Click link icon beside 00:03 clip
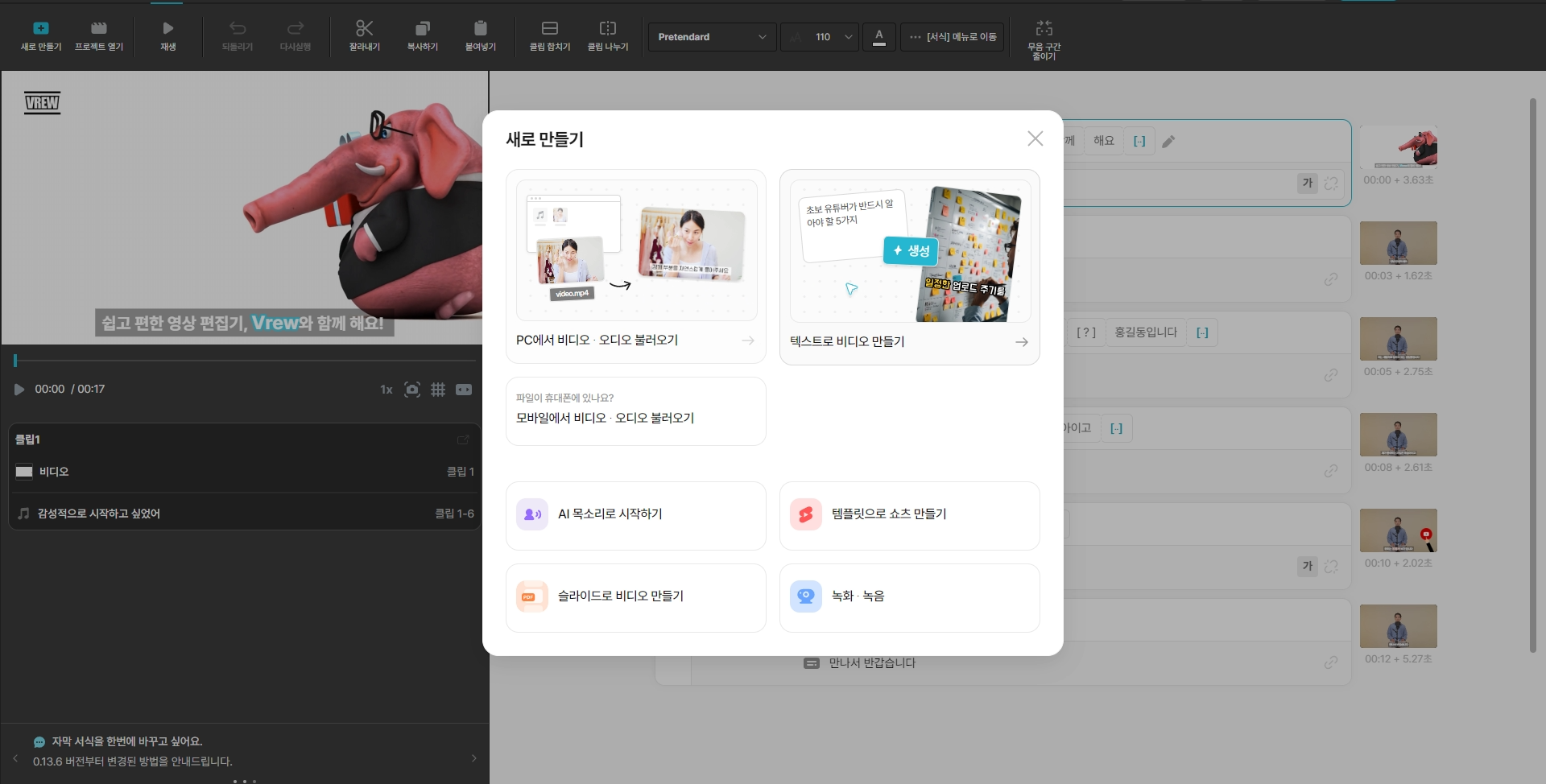Screen dimensions: 1546x784 click(x=1331, y=279)
